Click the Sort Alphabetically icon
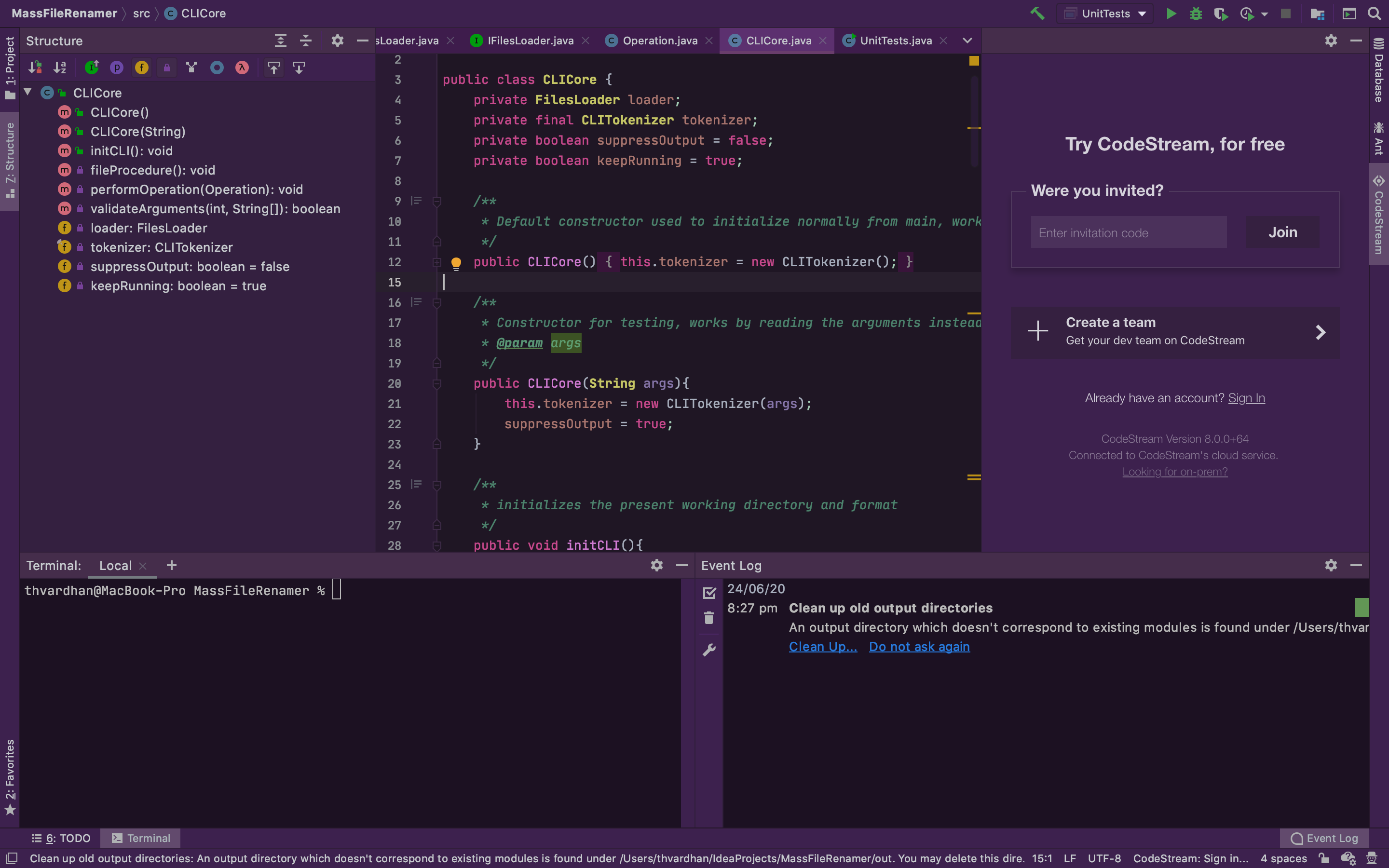The height and width of the screenshot is (868, 1389). point(60,68)
